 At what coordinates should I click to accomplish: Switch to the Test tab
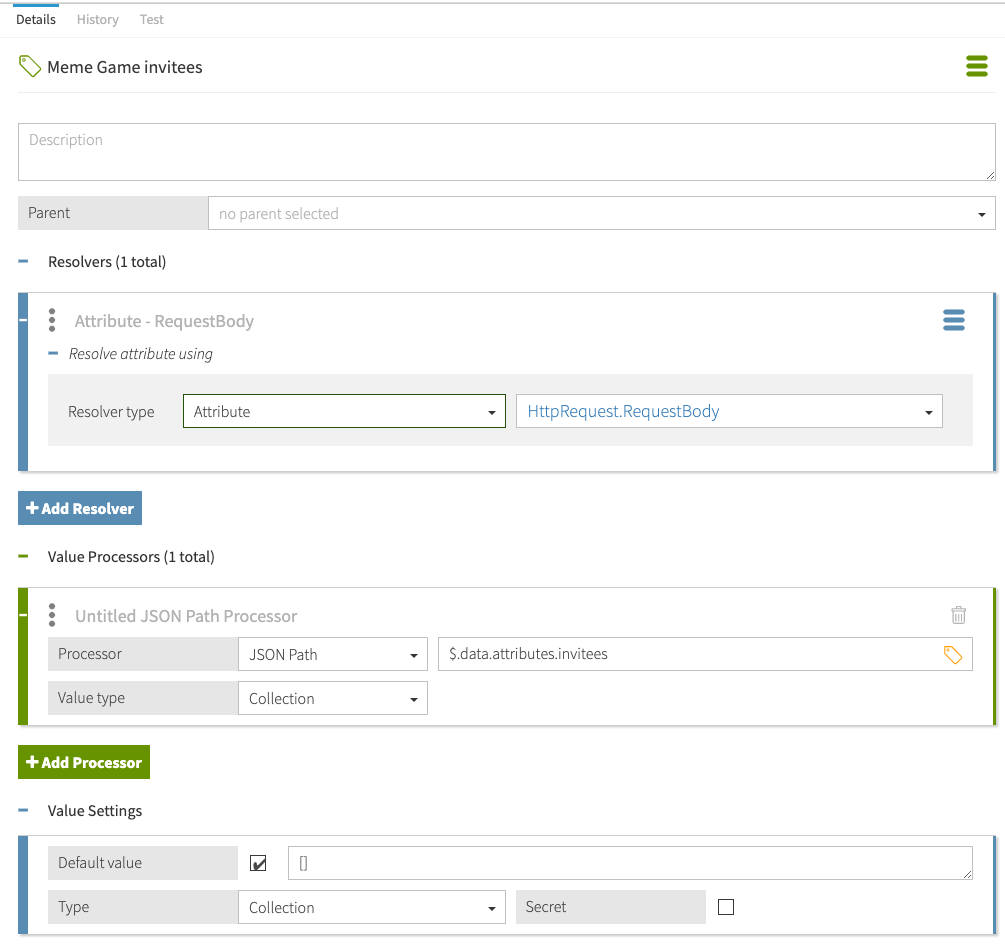(151, 19)
